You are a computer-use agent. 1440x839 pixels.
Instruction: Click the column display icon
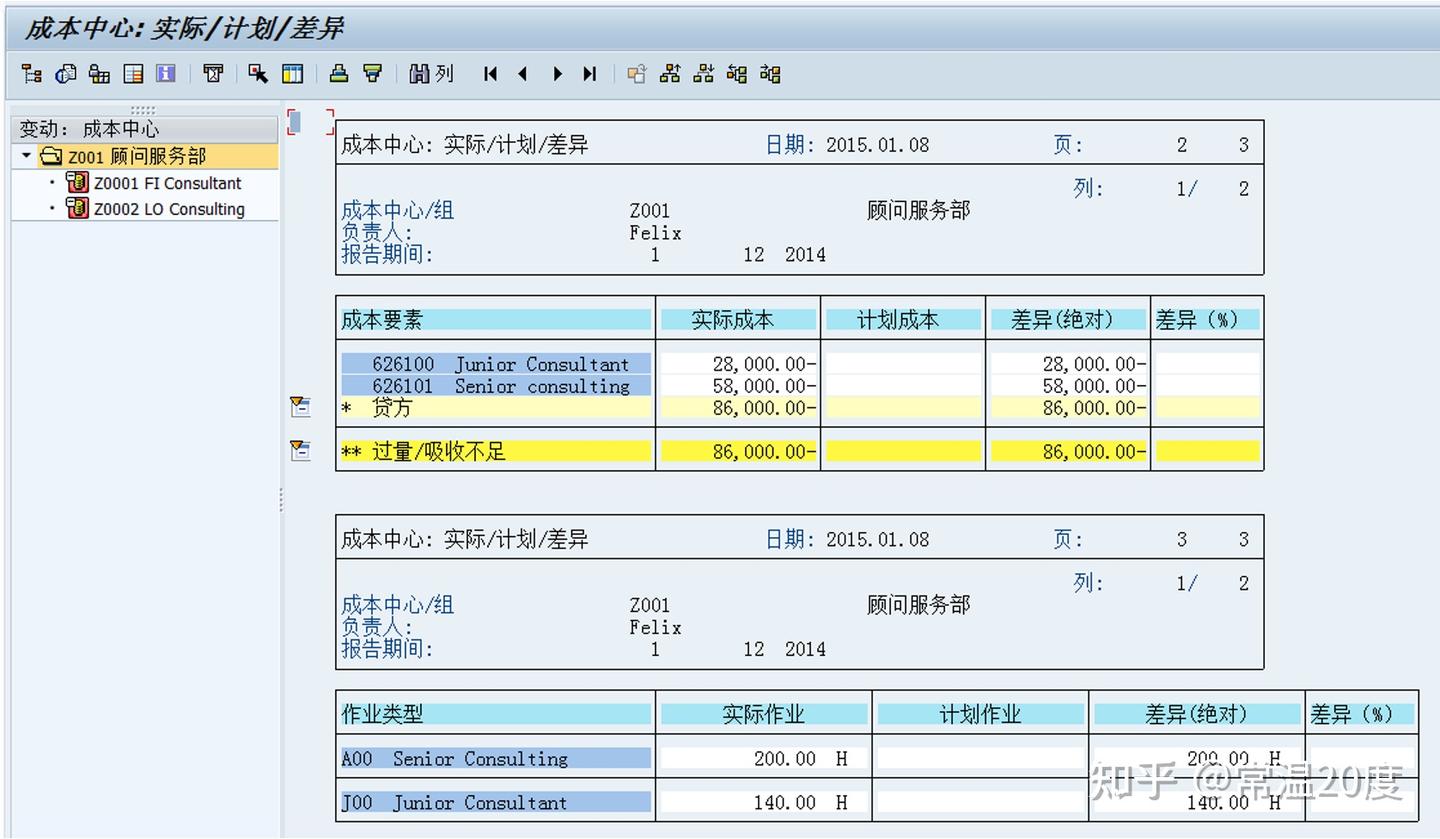click(x=290, y=73)
